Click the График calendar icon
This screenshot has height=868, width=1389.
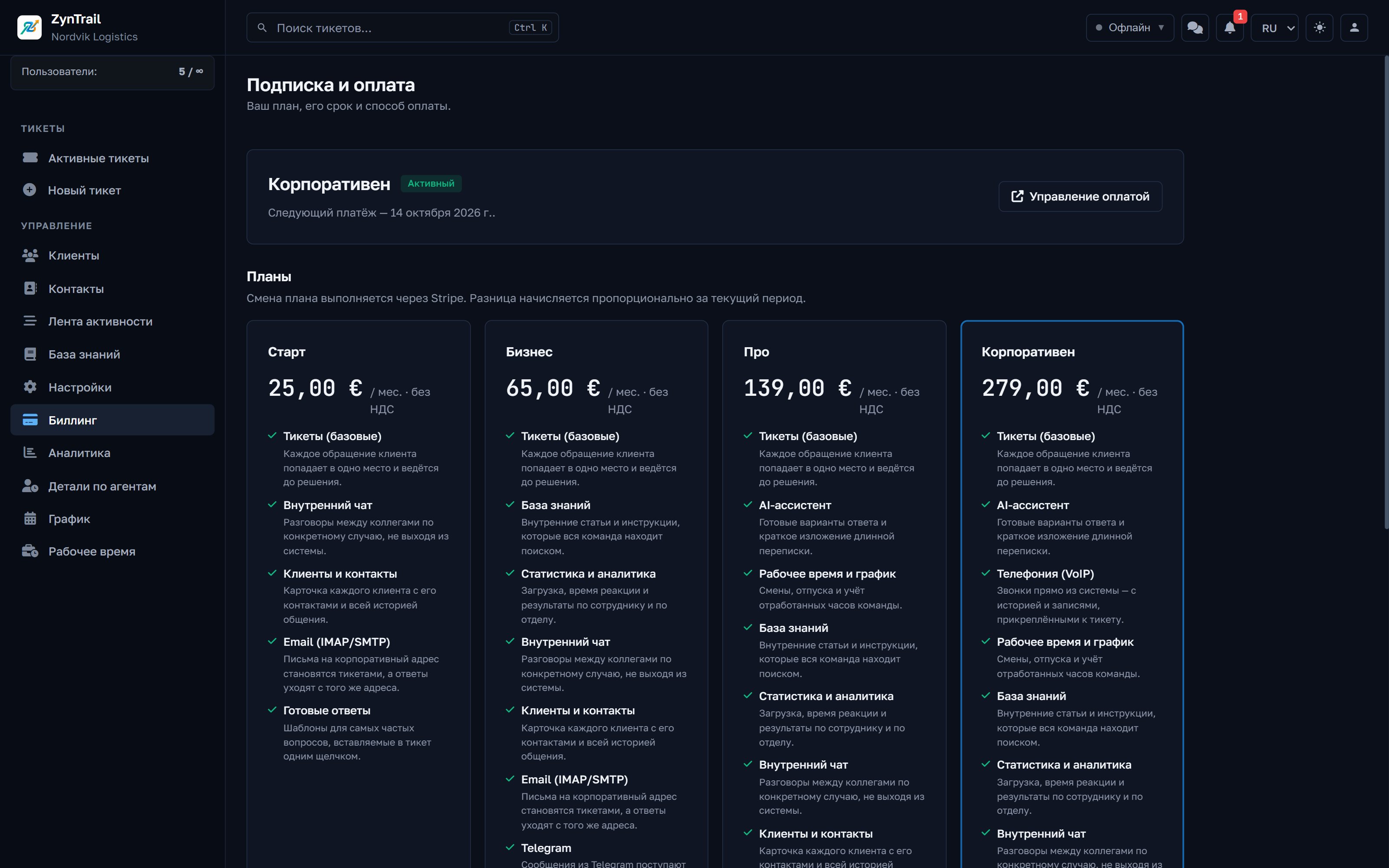30,518
